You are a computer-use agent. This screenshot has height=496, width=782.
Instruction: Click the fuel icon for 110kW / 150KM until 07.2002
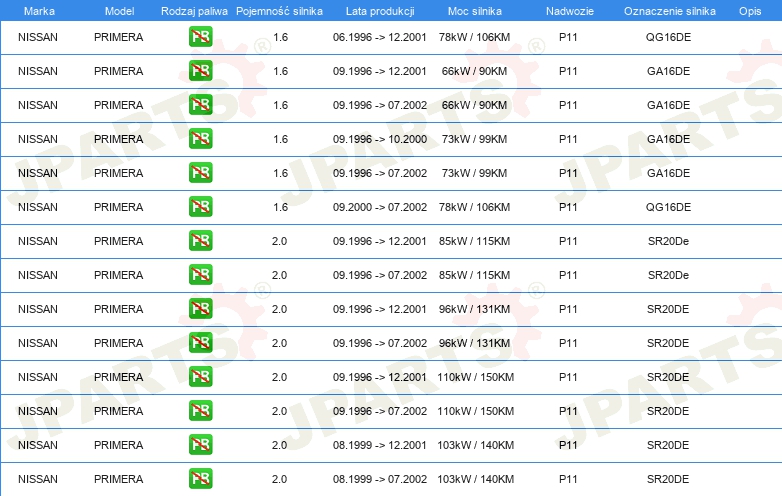click(200, 412)
